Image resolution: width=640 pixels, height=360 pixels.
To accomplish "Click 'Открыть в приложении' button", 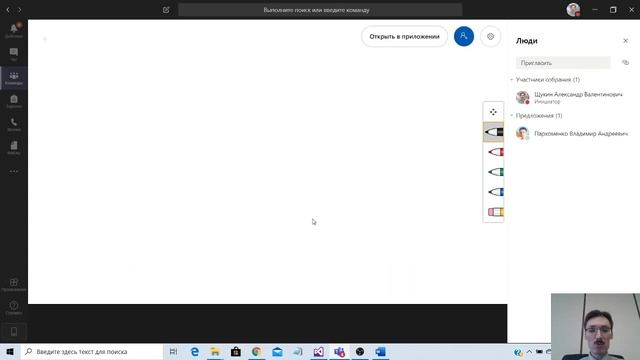I will [404, 36].
